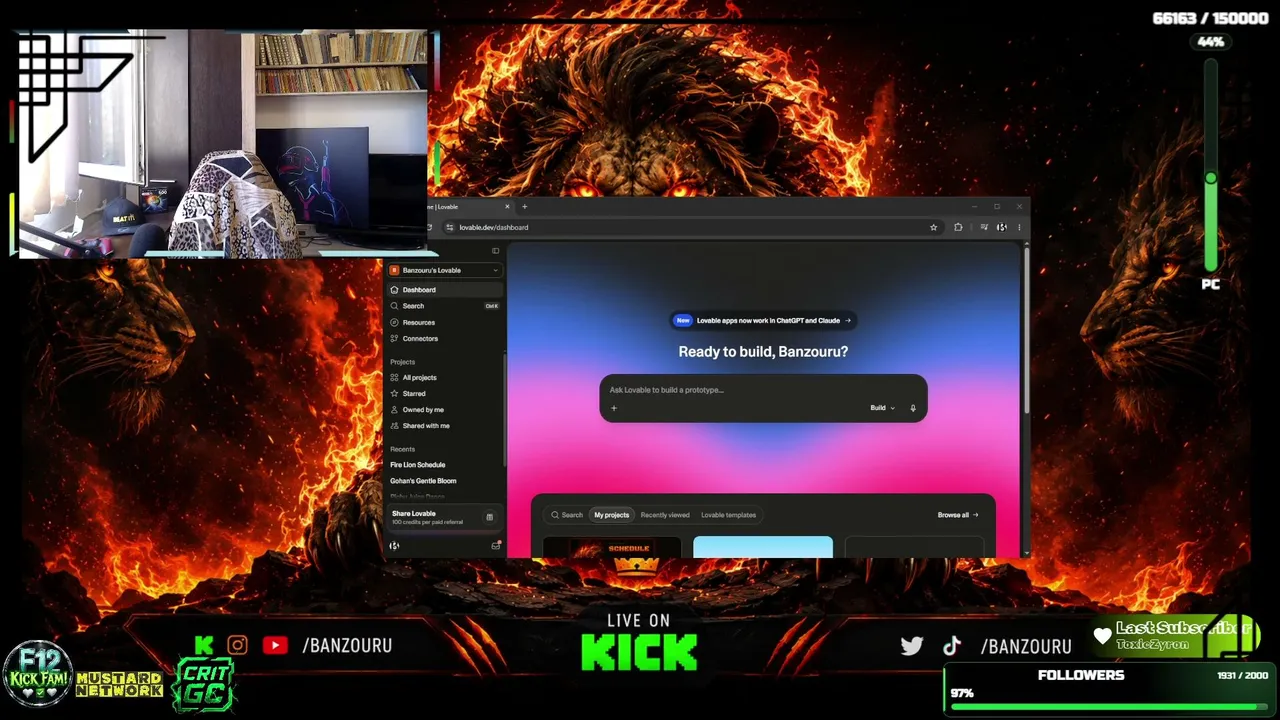This screenshot has height=720, width=1280.
Task: Click the projects Search field
Action: tap(566, 515)
